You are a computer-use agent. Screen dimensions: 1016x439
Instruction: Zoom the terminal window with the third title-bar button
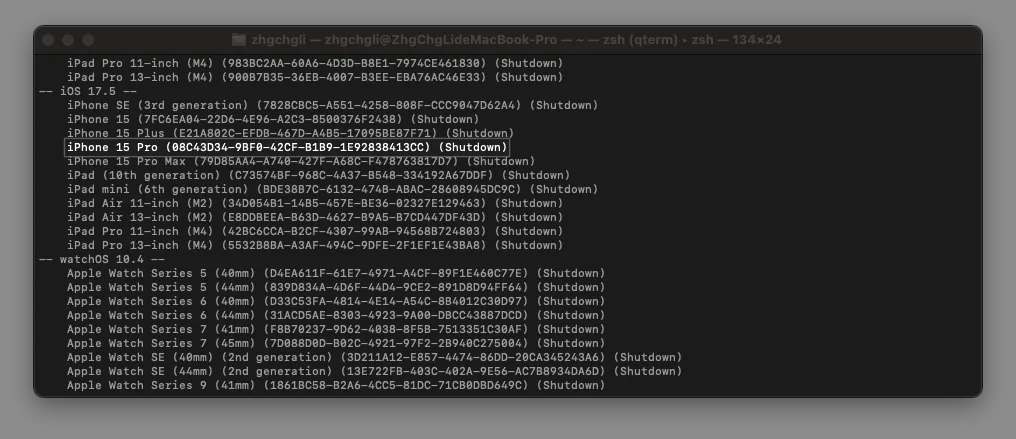[x=89, y=40]
